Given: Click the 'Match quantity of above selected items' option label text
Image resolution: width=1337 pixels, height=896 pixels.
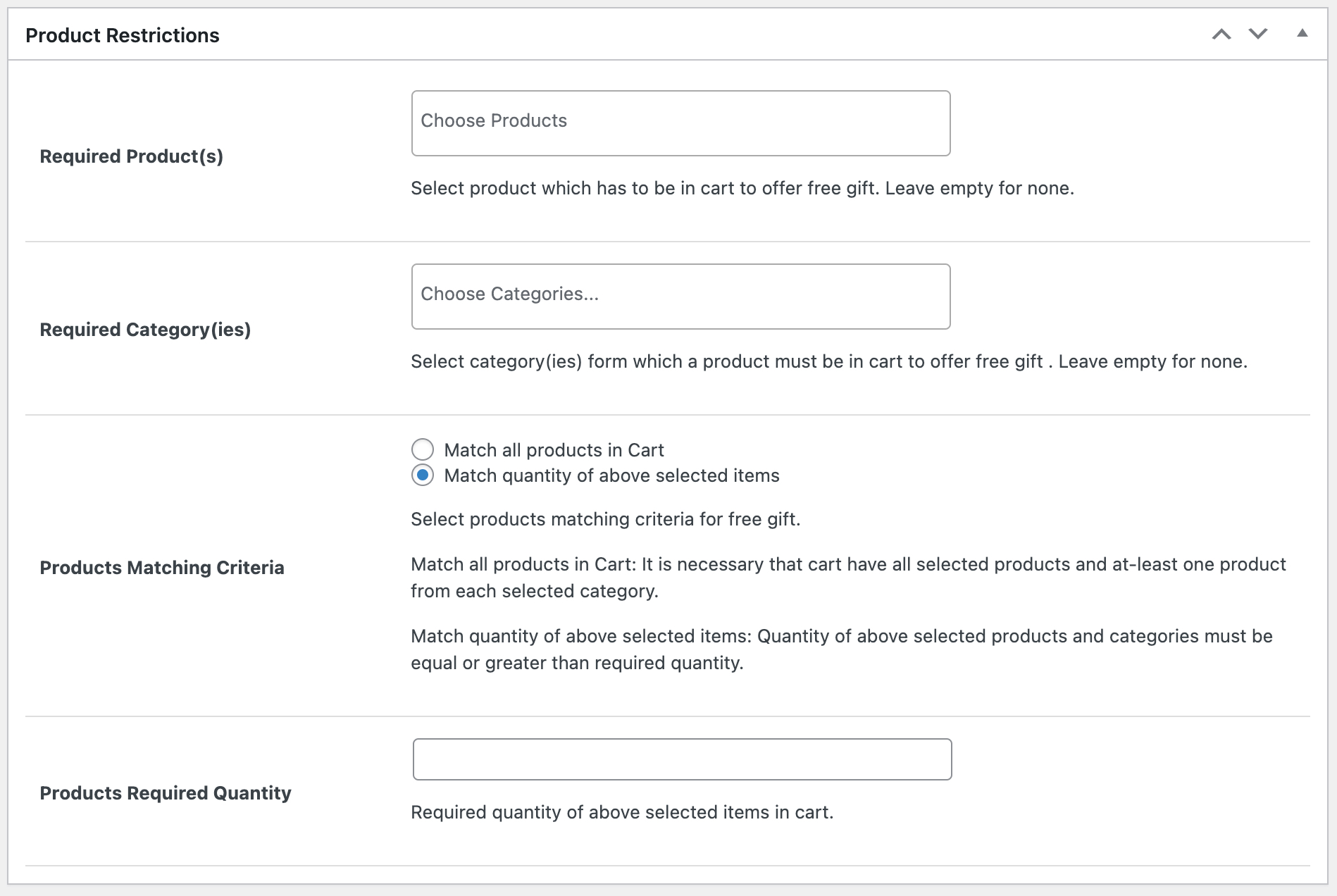Looking at the screenshot, I should tap(611, 475).
